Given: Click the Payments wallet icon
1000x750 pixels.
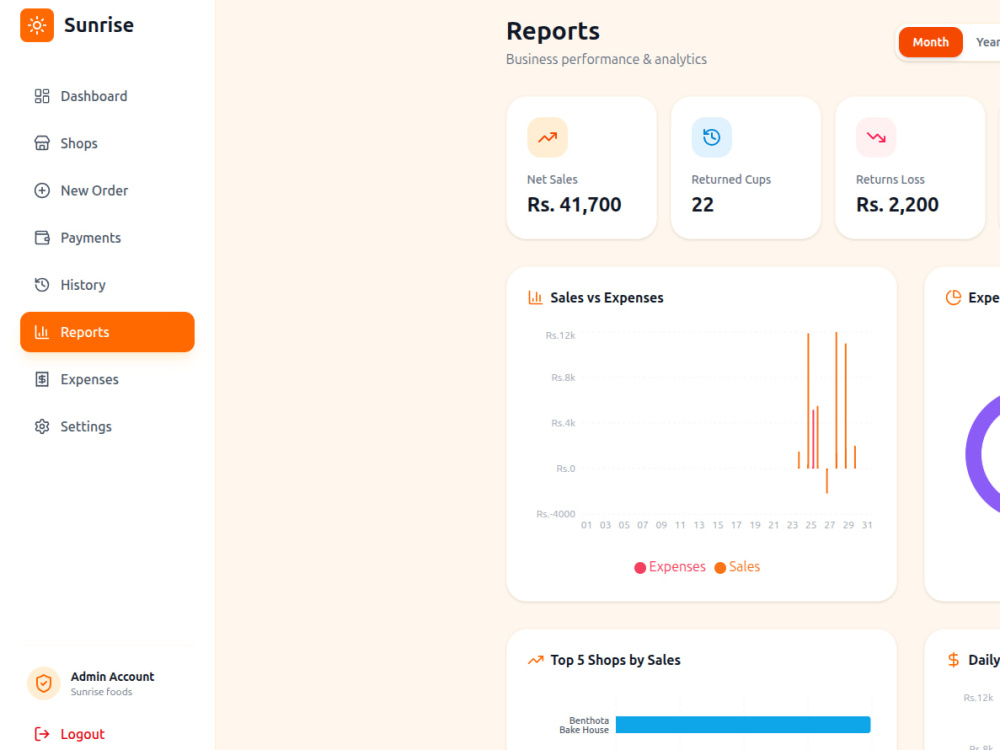Looking at the screenshot, I should click(x=42, y=238).
